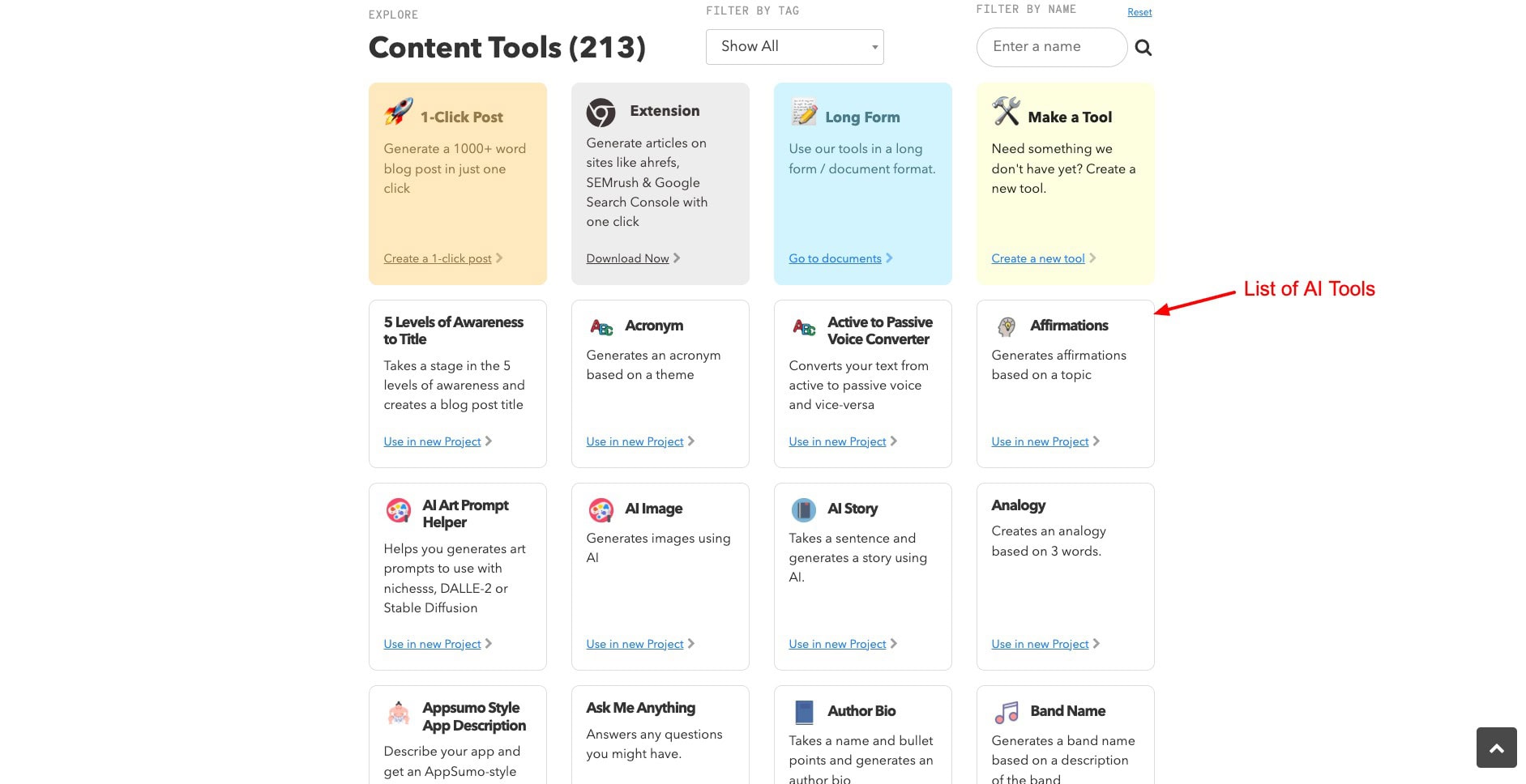Click the 1-Click Post card title
Image resolution: width=1526 pixels, height=784 pixels.
coord(462,117)
